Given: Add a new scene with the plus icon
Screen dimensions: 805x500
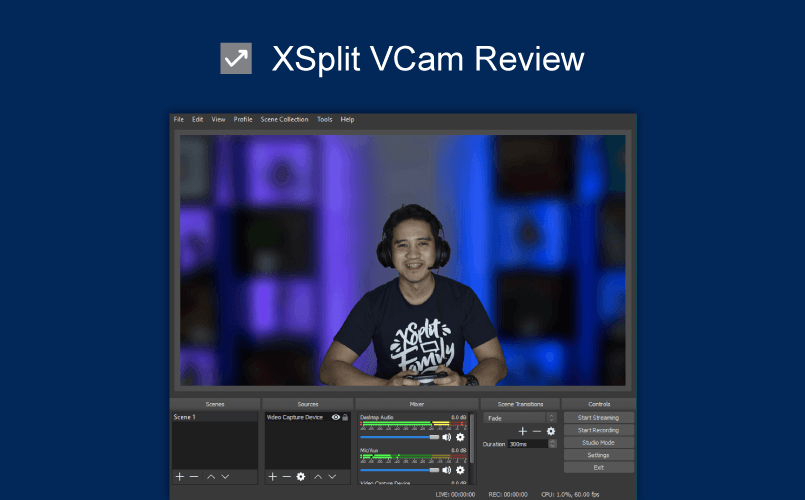Looking at the screenshot, I should pyautogui.click(x=180, y=477).
